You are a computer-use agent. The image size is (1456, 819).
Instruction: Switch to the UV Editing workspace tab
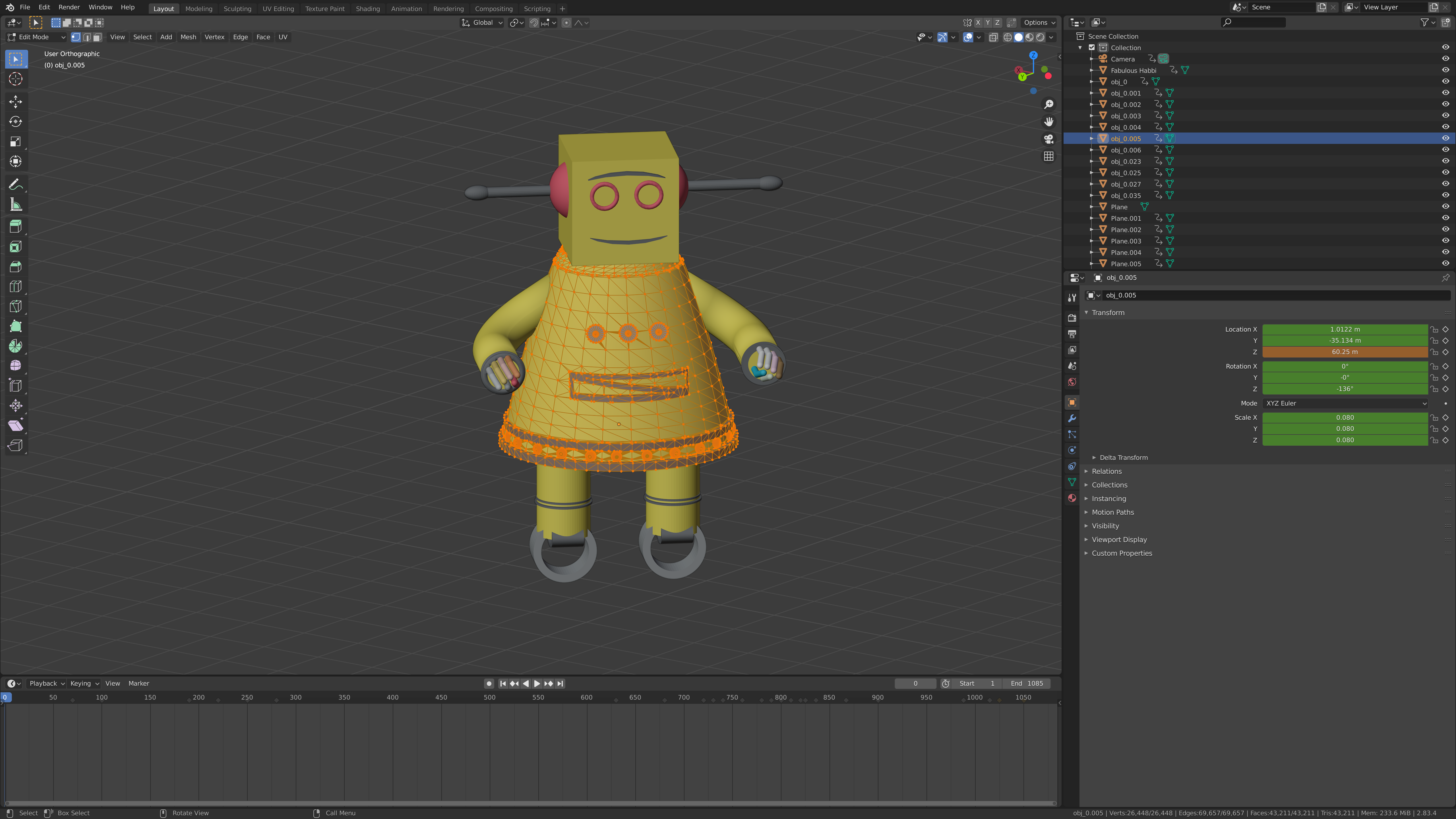point(278,9)
